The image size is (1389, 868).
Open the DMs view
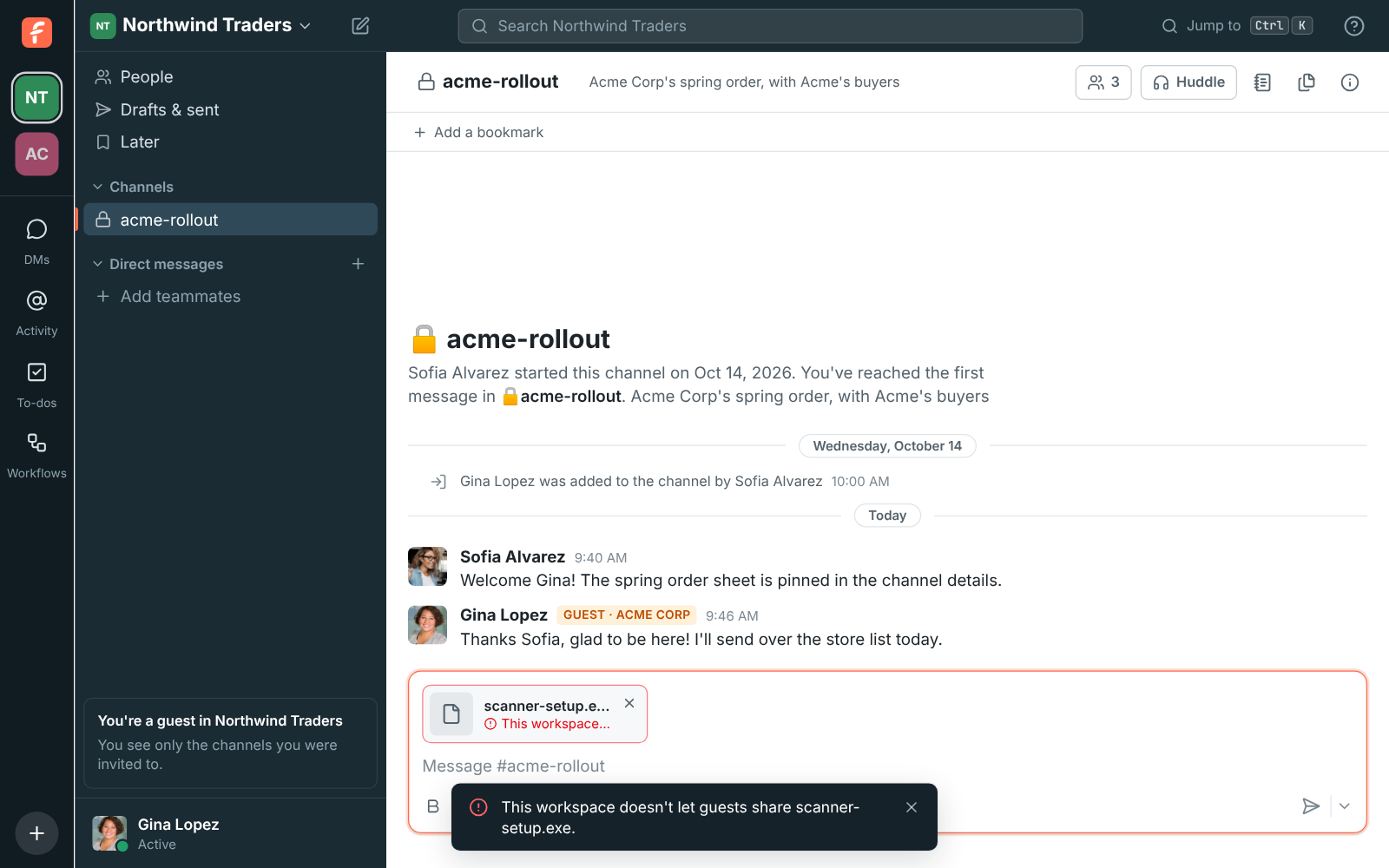(x=36, y=240)
